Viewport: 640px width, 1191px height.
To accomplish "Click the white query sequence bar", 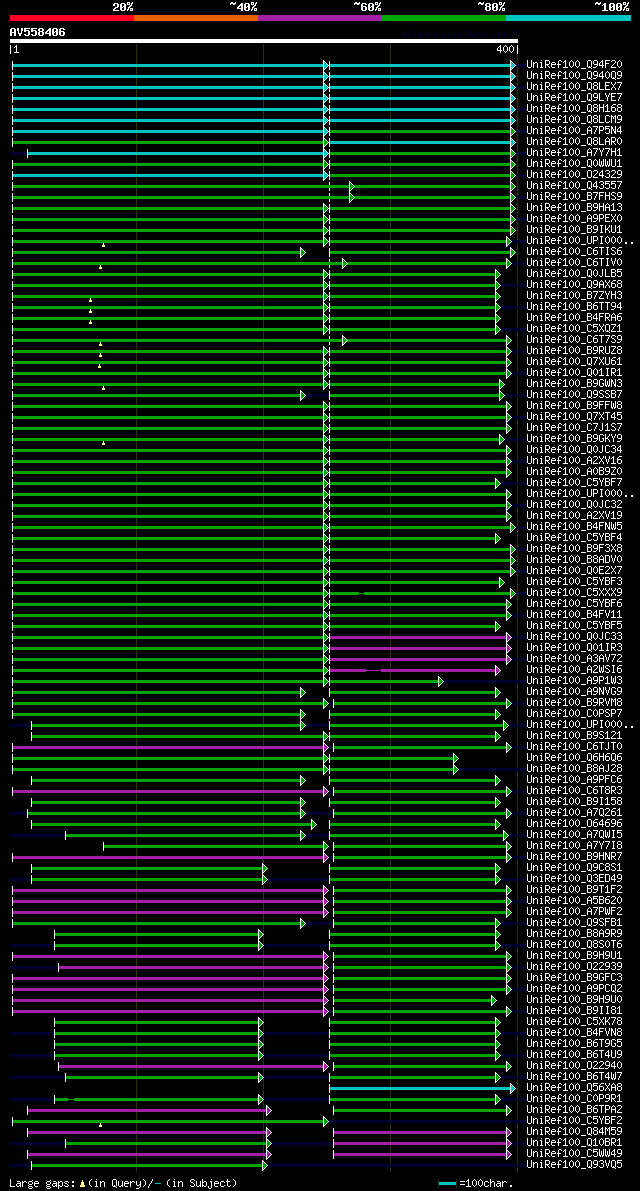I will tap(263, 41).
